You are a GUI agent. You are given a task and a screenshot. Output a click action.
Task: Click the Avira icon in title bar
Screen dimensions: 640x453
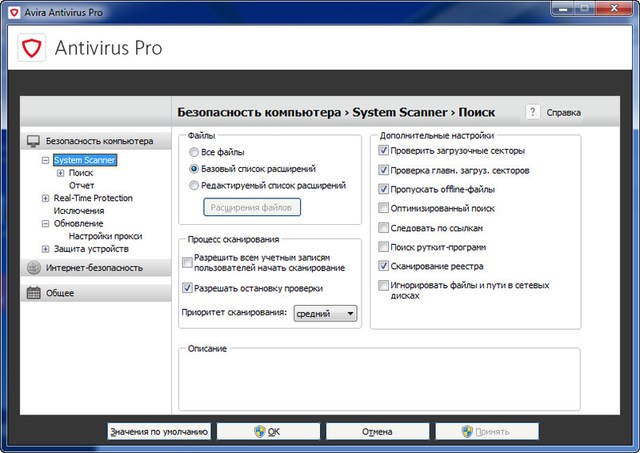(10, 10)
